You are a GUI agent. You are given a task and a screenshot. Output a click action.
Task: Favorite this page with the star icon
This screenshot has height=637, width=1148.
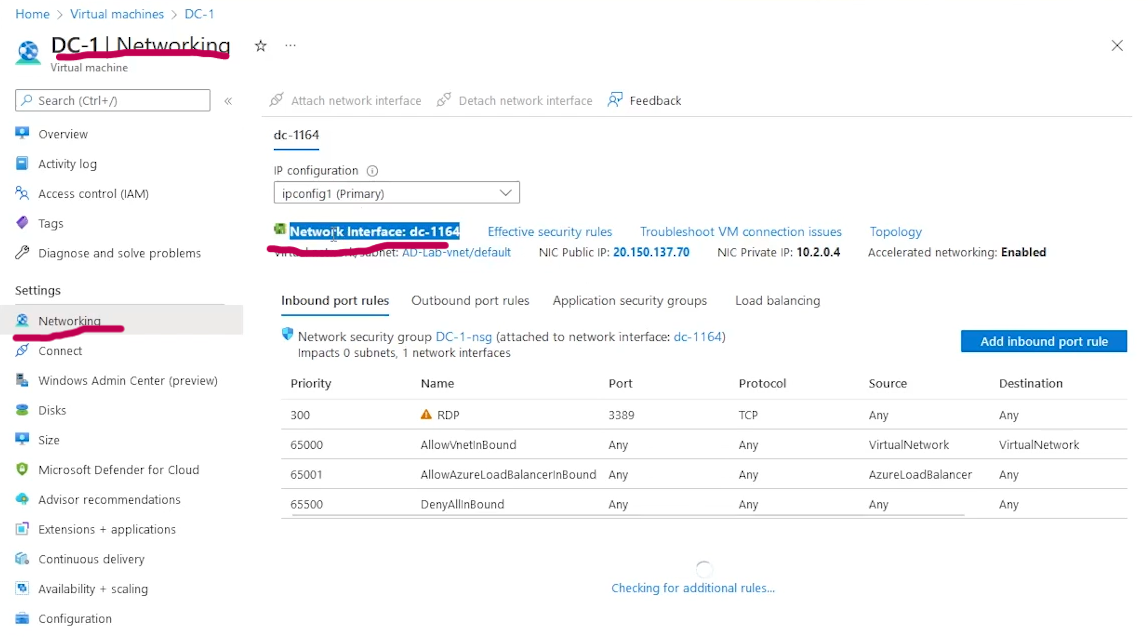tap(261, 45)
